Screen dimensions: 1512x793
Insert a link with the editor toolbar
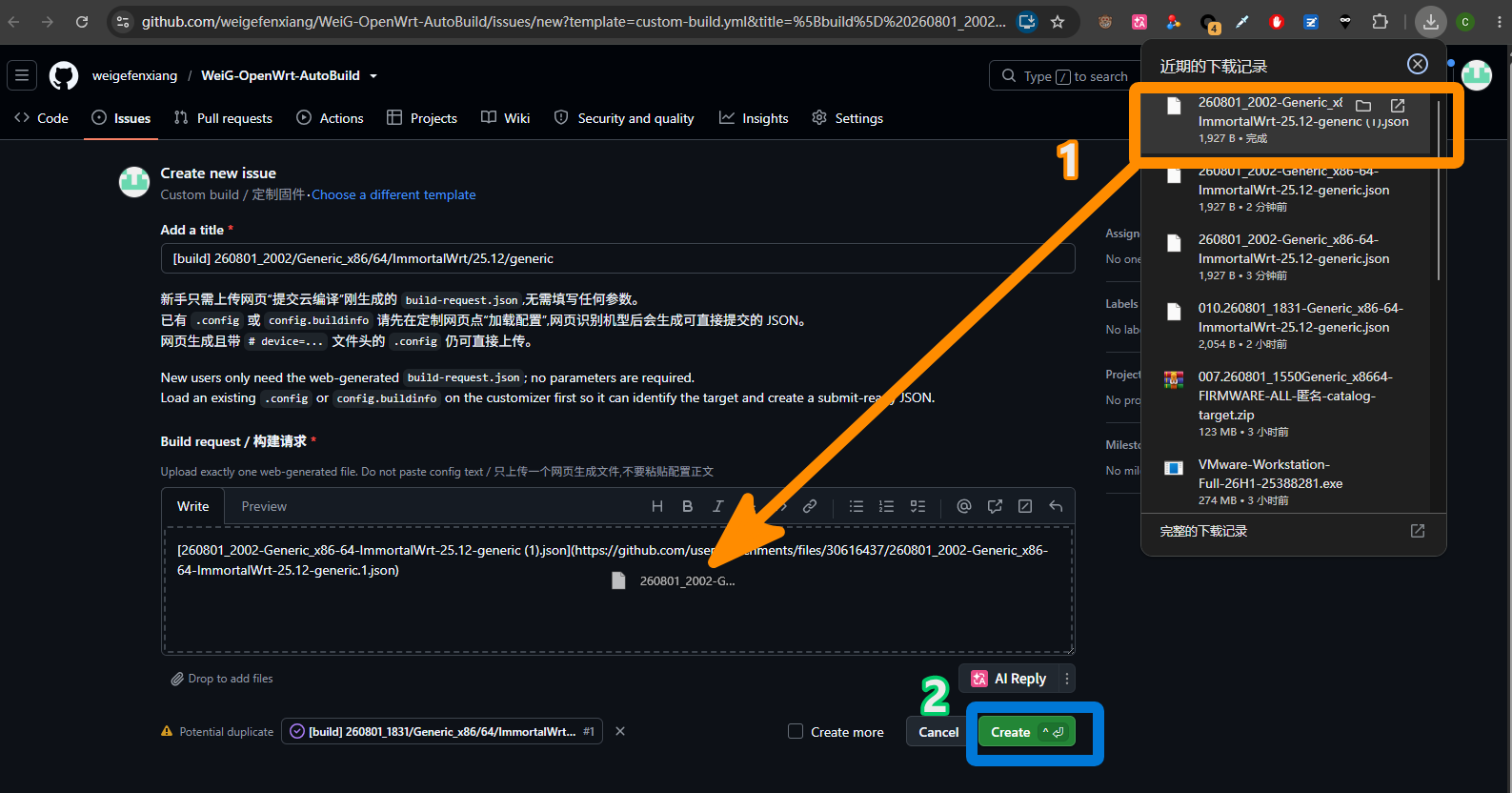[809, 506]
